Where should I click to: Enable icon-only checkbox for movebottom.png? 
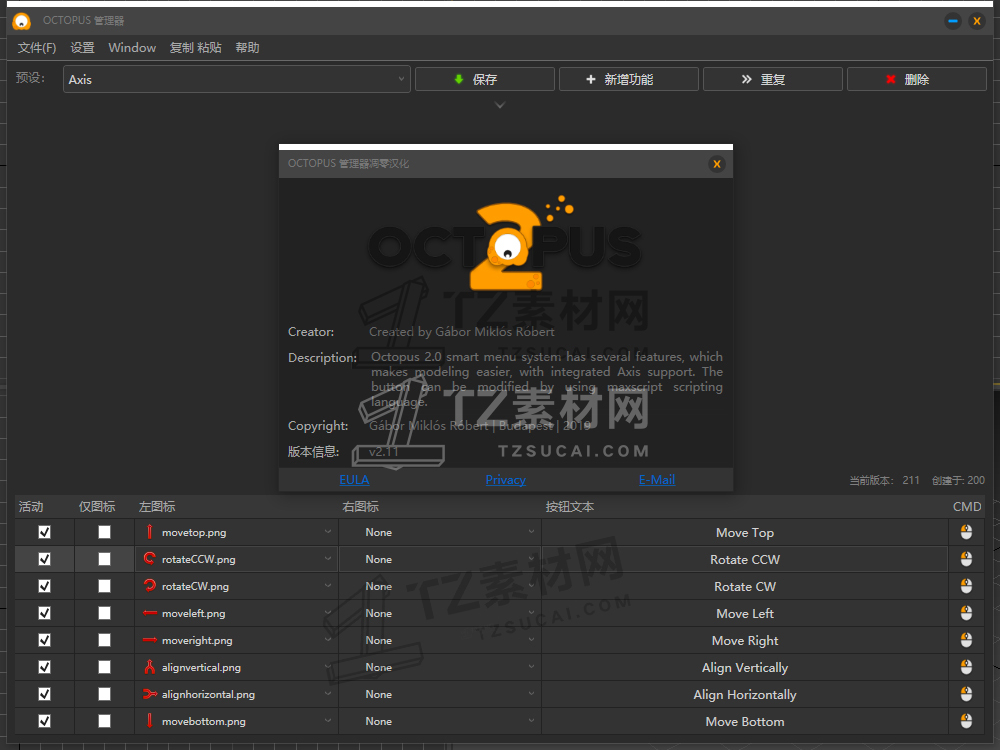coord(105,721)
